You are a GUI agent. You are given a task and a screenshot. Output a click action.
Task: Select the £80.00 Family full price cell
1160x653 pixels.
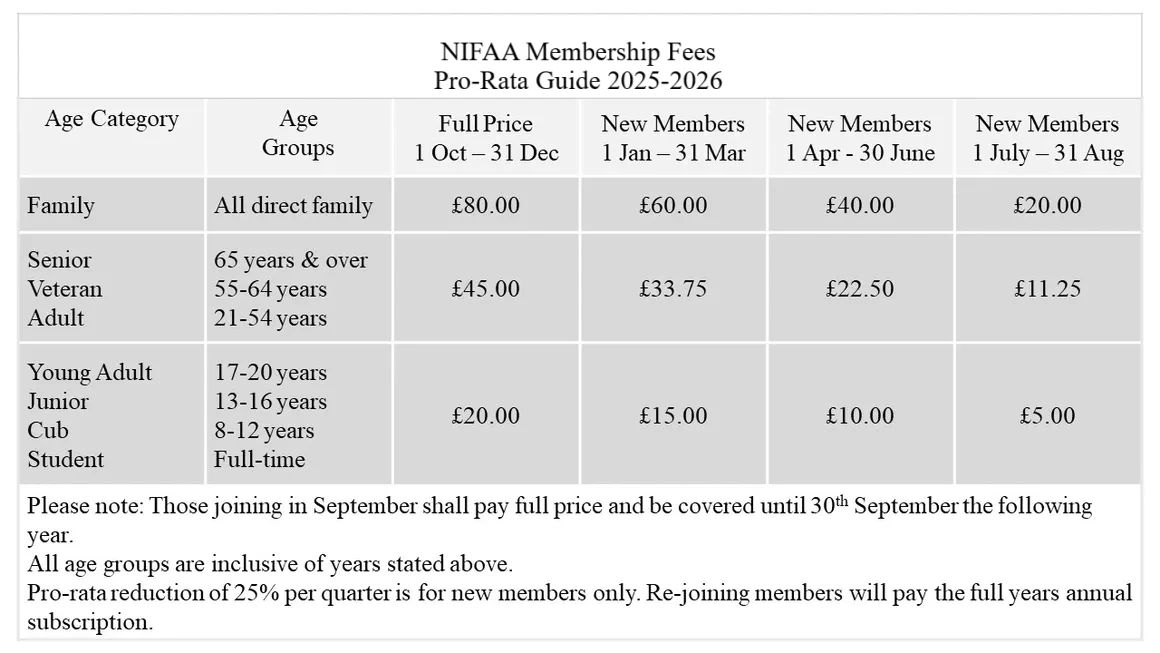[x=486, y=206]
